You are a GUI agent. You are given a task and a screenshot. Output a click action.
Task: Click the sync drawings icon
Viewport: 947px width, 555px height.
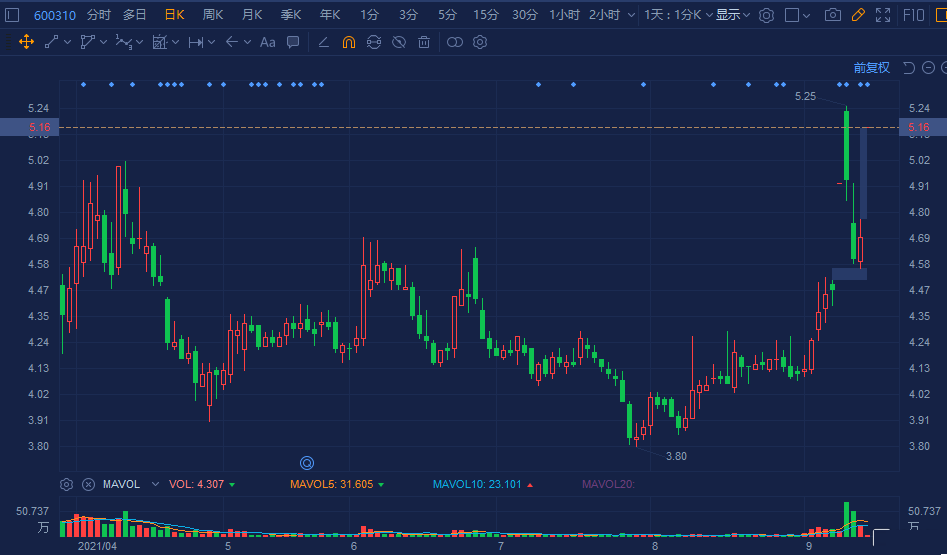[x=374, y=42]
